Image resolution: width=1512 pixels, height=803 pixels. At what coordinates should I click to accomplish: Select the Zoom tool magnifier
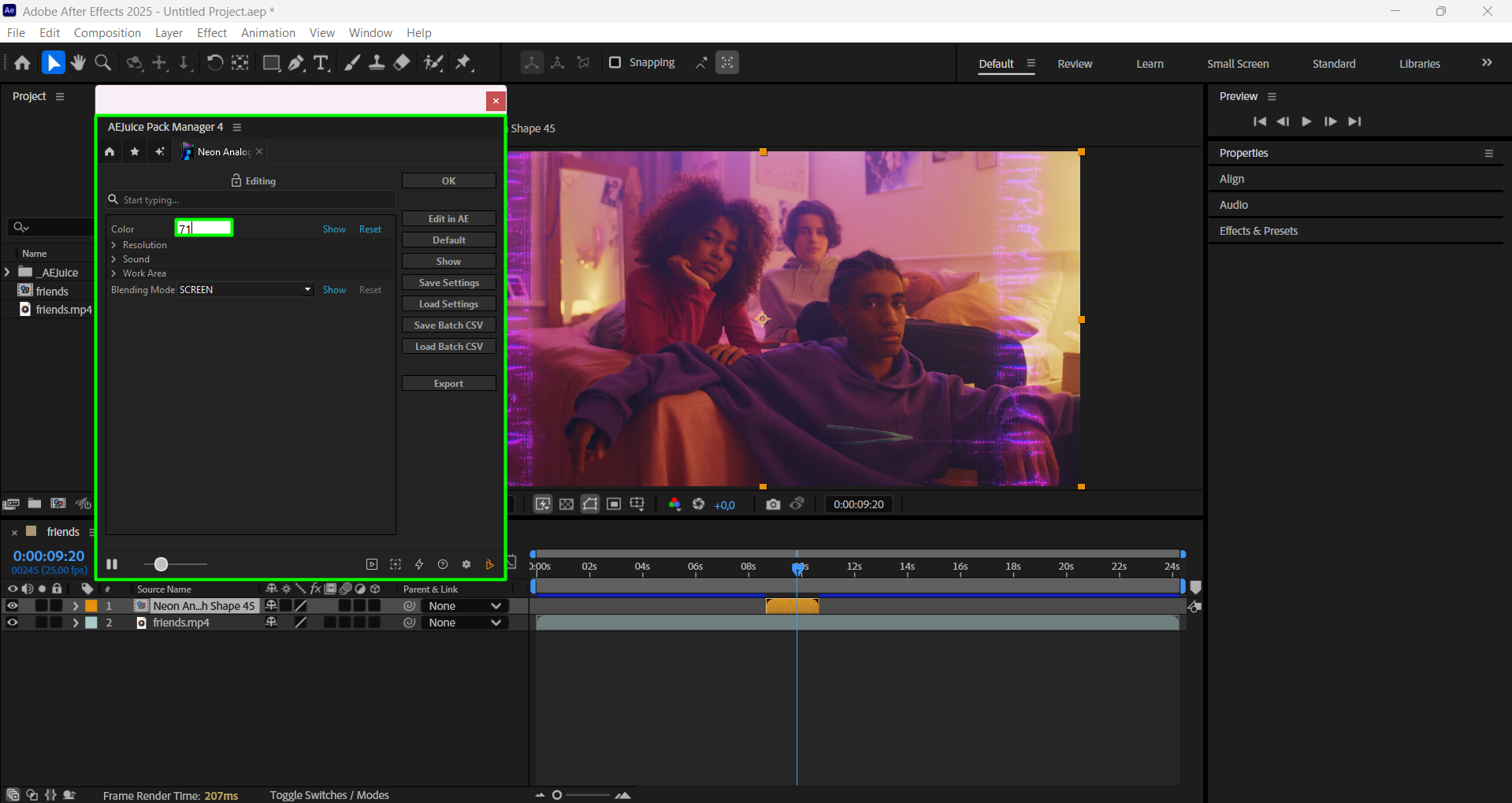click(x=102, y=63)
